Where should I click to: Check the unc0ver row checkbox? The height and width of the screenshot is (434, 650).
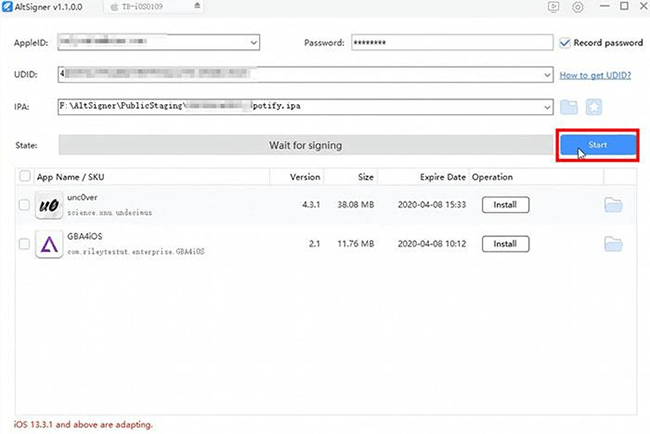click(x=24, y=205)
